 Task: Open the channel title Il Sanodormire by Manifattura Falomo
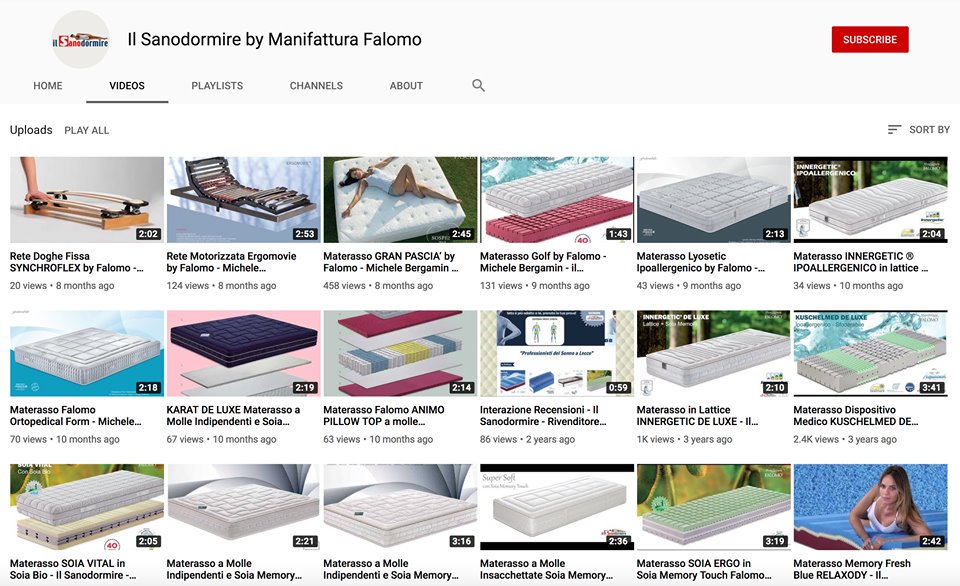click(x=274, y=40)
